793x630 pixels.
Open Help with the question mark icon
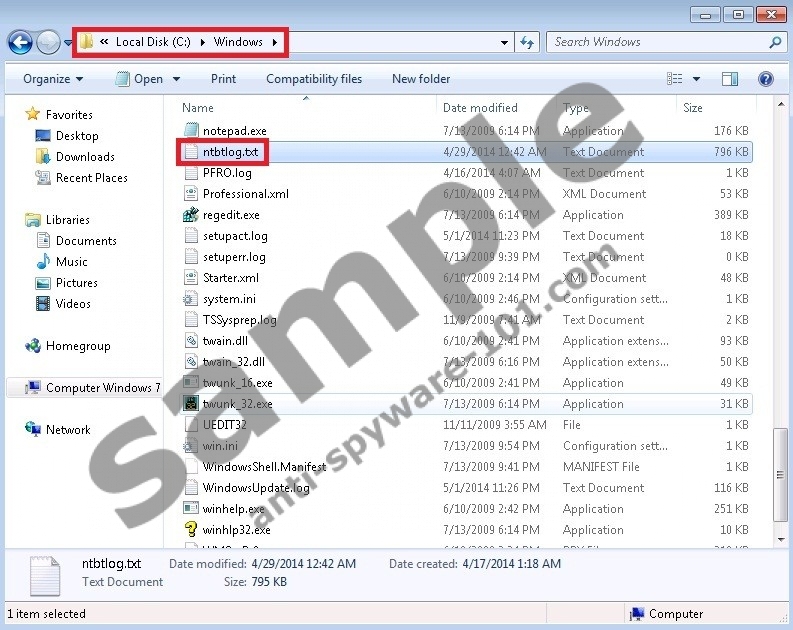click(766, 79)
